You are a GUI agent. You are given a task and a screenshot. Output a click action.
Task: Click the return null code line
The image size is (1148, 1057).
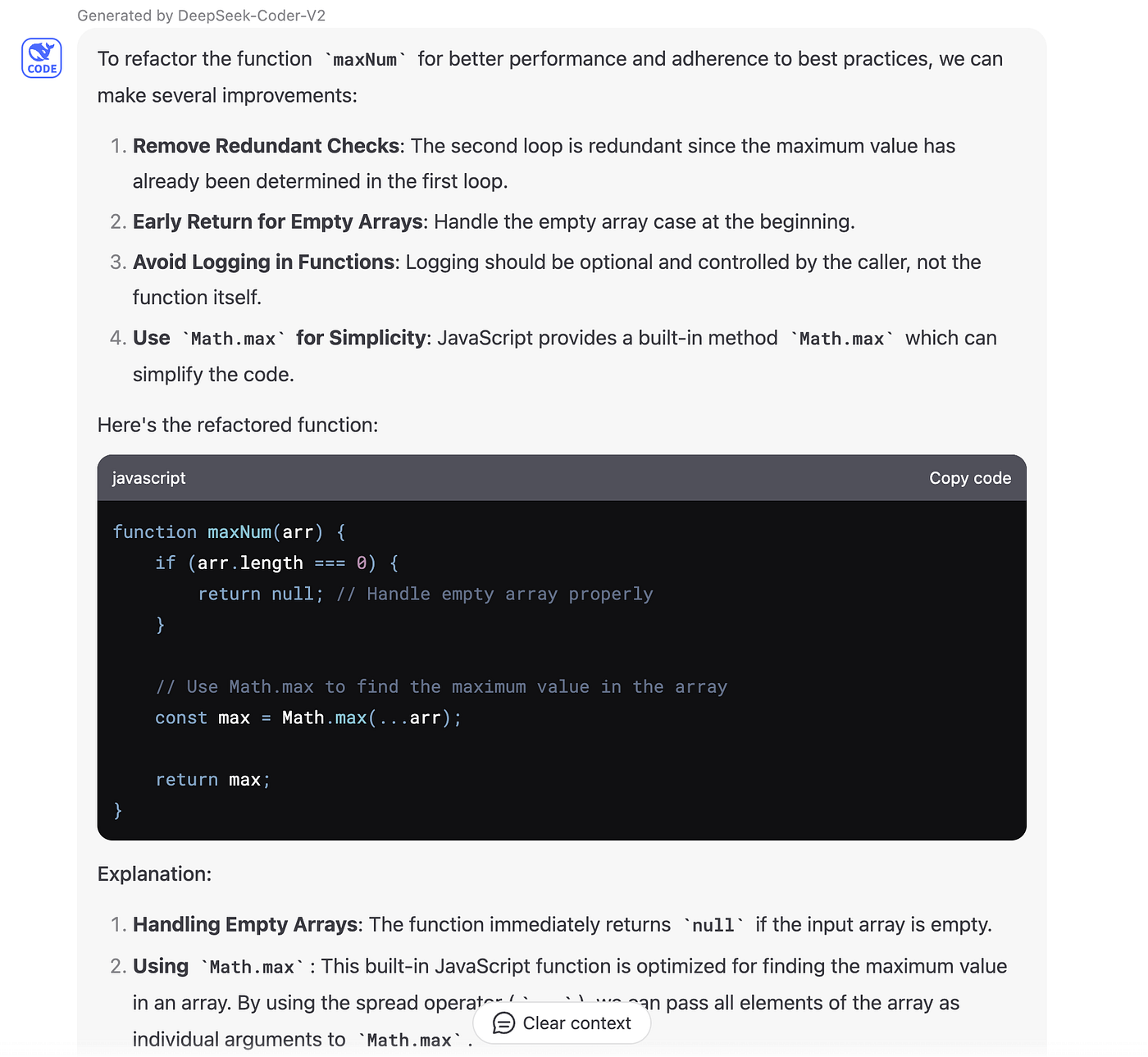425,595
